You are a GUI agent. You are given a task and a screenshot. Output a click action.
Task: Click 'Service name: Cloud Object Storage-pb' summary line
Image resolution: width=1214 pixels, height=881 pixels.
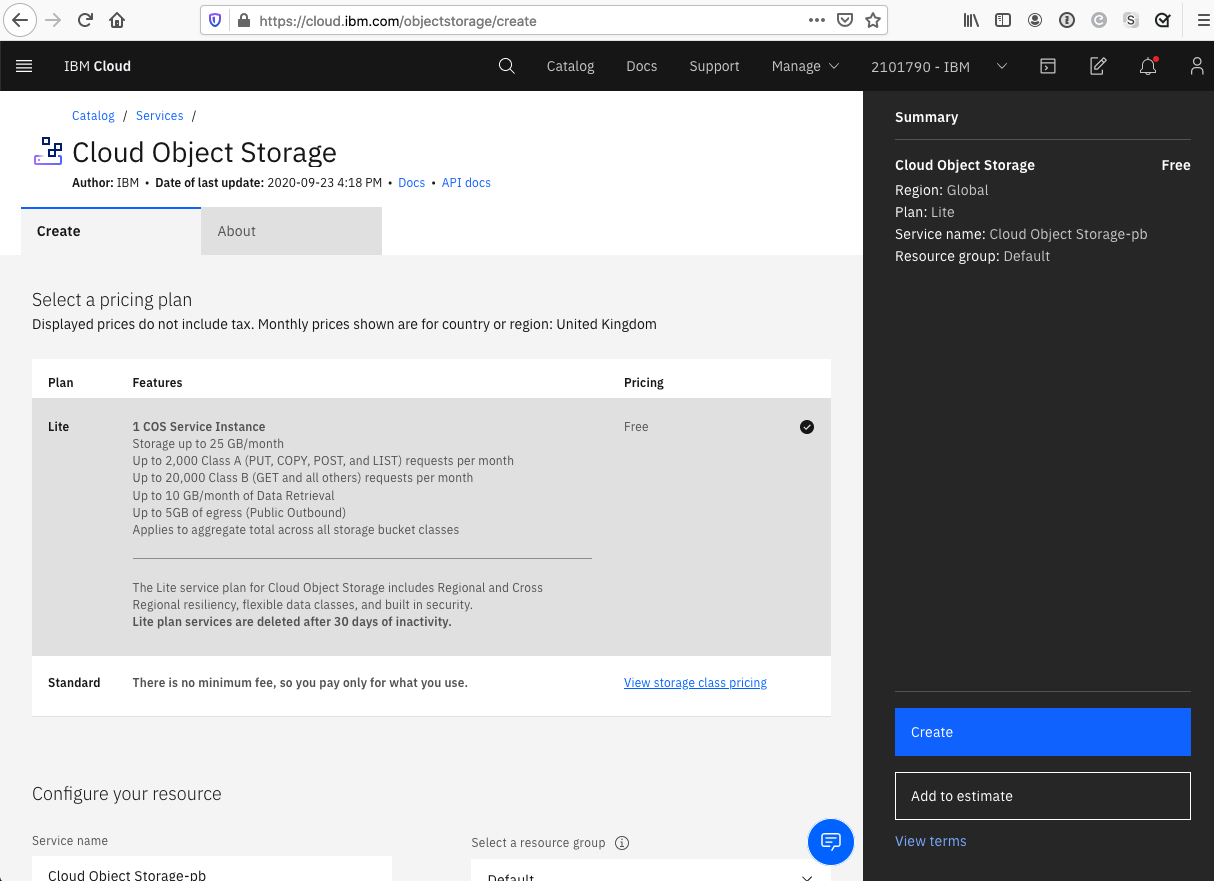tap(1021, 234)
